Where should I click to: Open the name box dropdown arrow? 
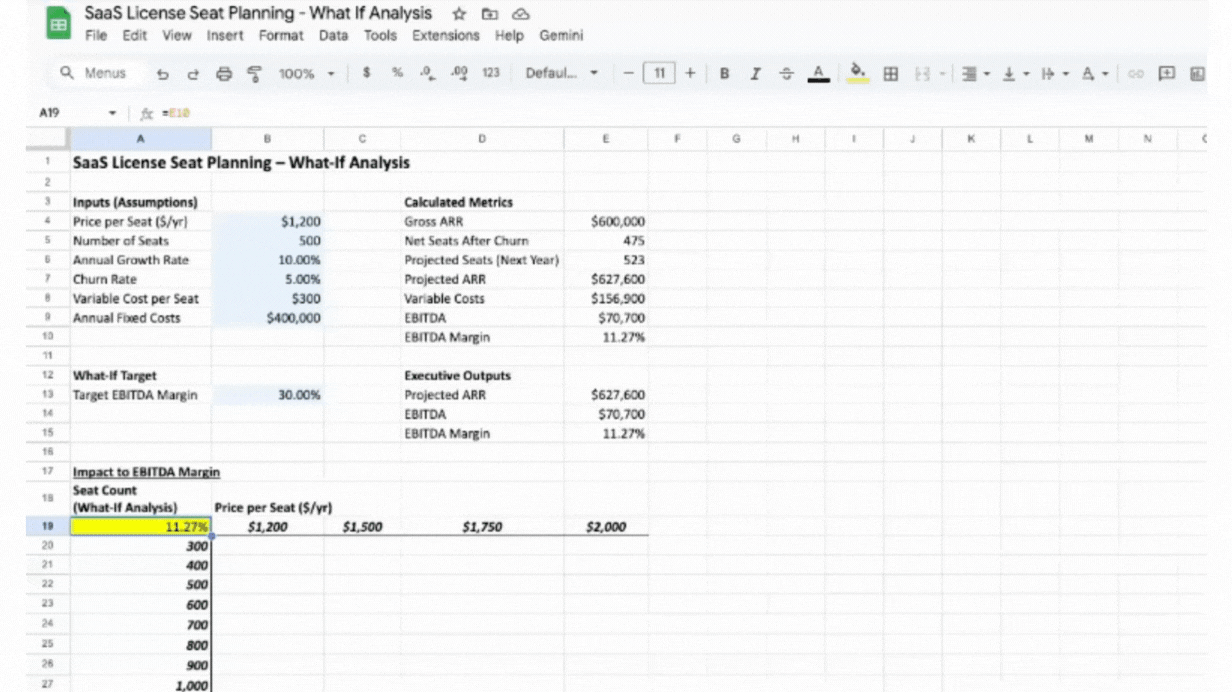[x=113, y=113]
